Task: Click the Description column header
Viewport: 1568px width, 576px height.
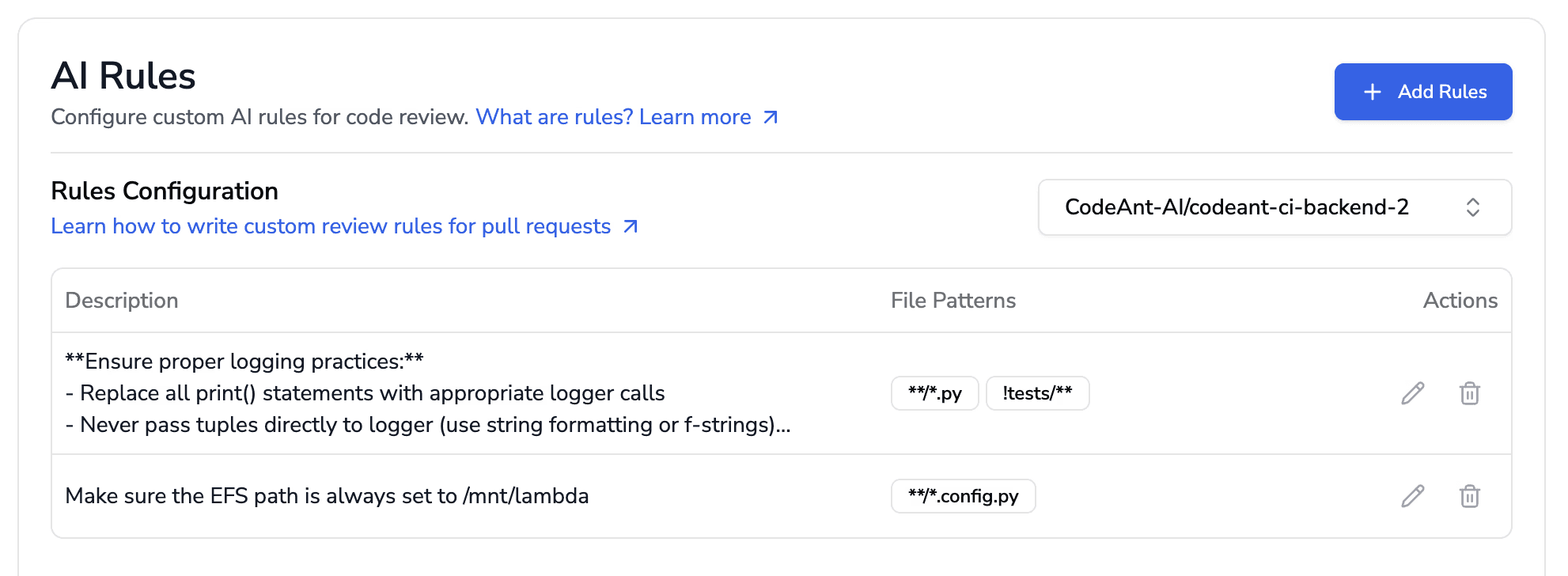Action: point(122,301)
